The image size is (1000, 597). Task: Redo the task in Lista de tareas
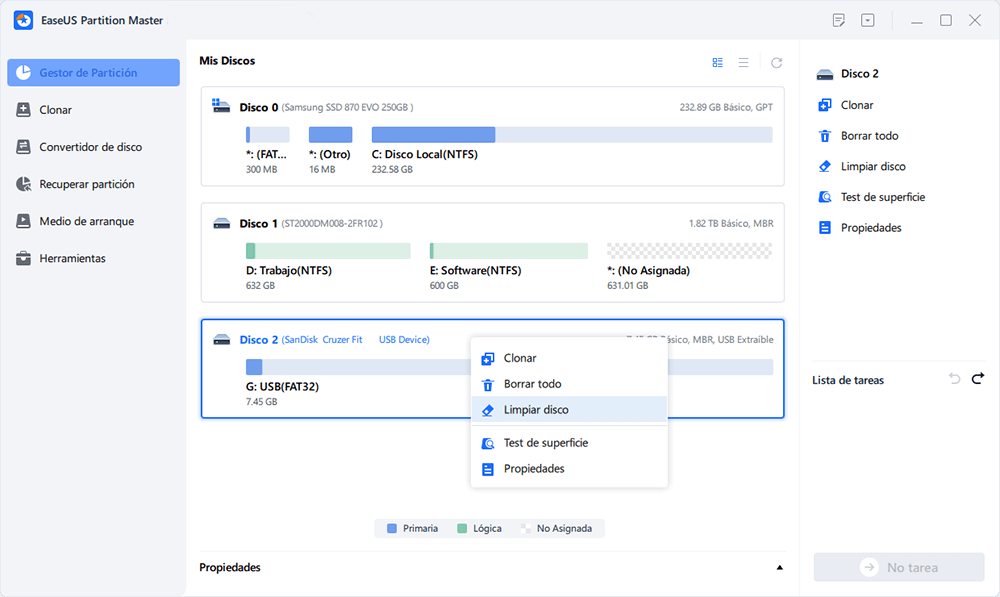point(978,379)
